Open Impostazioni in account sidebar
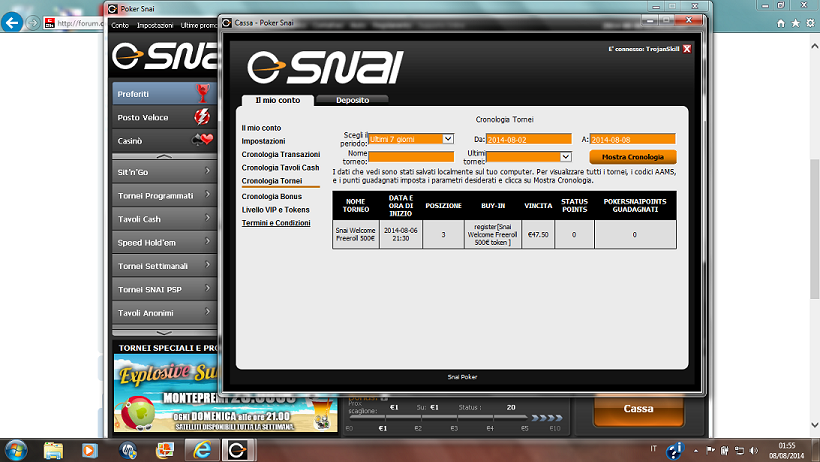The image size is (820, 462). 264,141
